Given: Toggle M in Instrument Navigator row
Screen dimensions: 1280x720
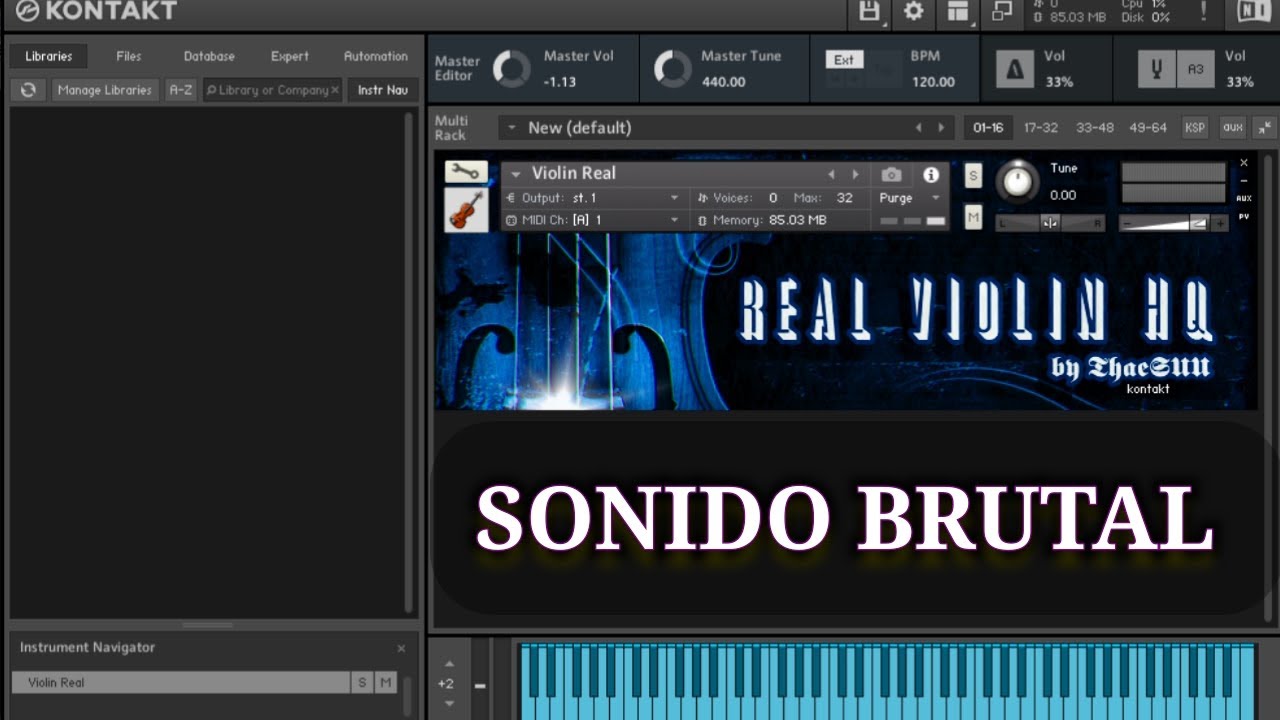Looking at the screenshot, I should click(x=386, y=682).
